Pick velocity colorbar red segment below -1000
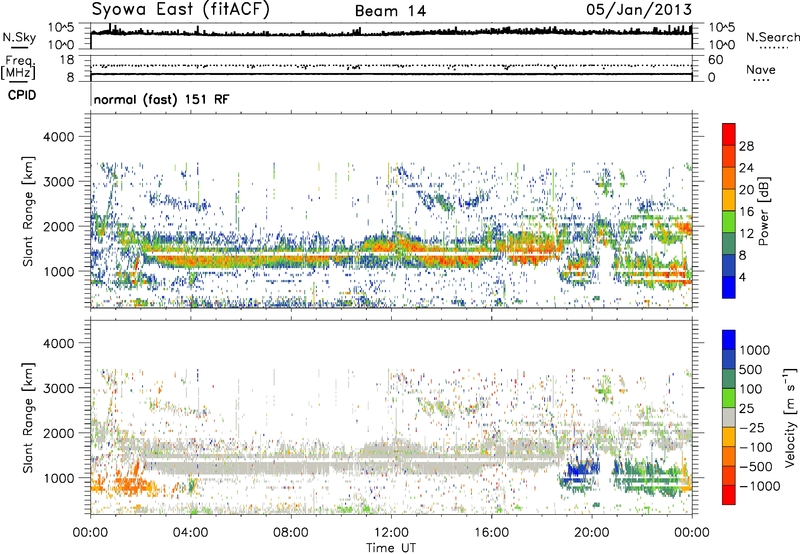Viewport: 800px width, 554px height. (729, 495)
